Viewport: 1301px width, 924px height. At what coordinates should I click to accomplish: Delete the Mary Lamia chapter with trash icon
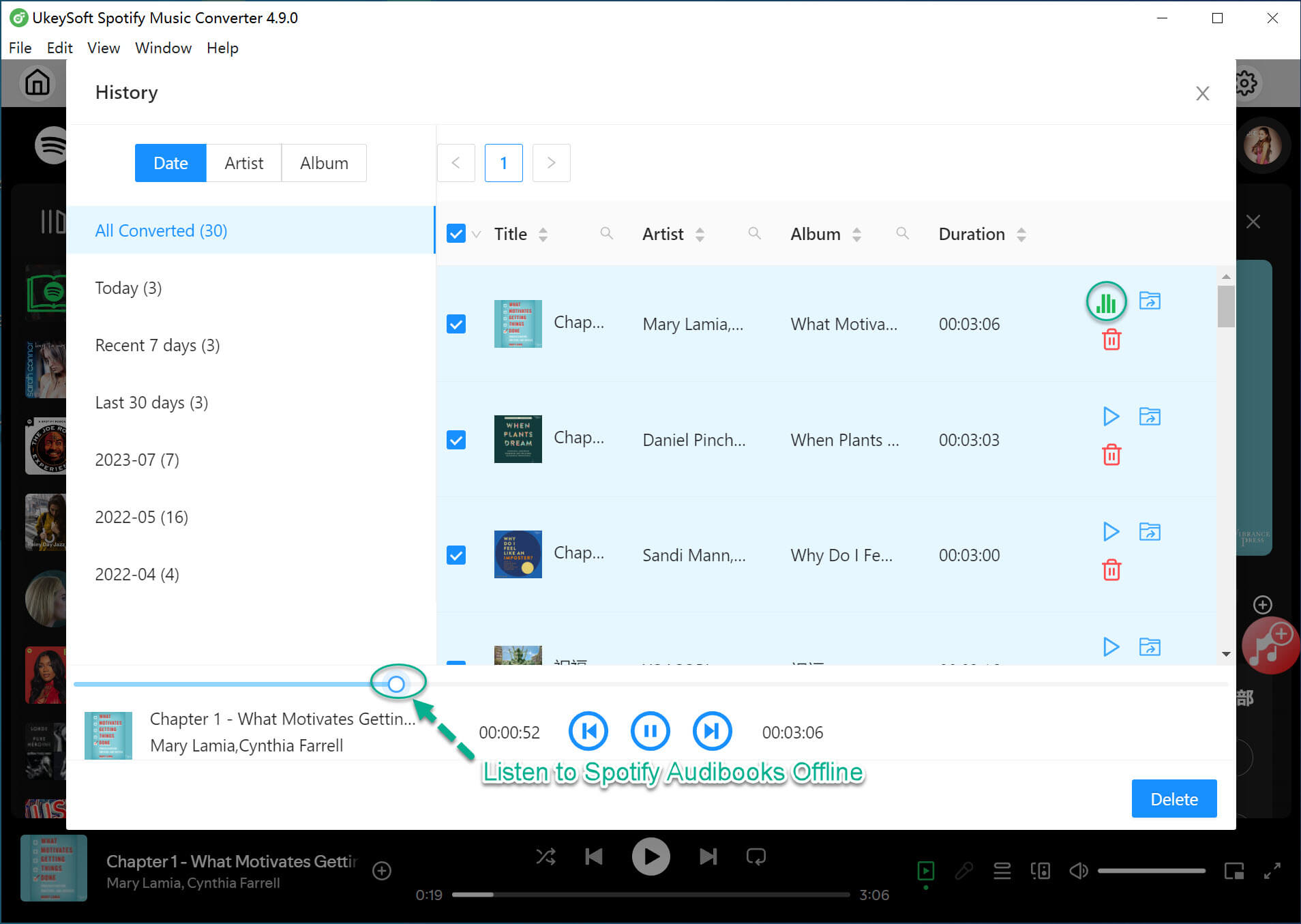tap(1111, 339)
